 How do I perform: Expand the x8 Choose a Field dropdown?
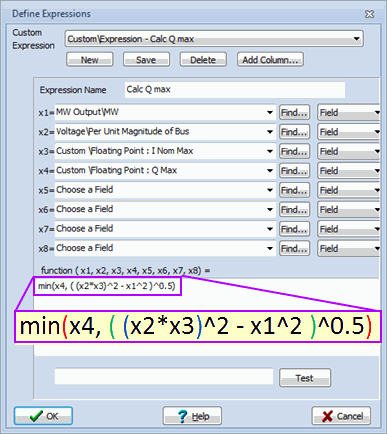tap(270, 248)
